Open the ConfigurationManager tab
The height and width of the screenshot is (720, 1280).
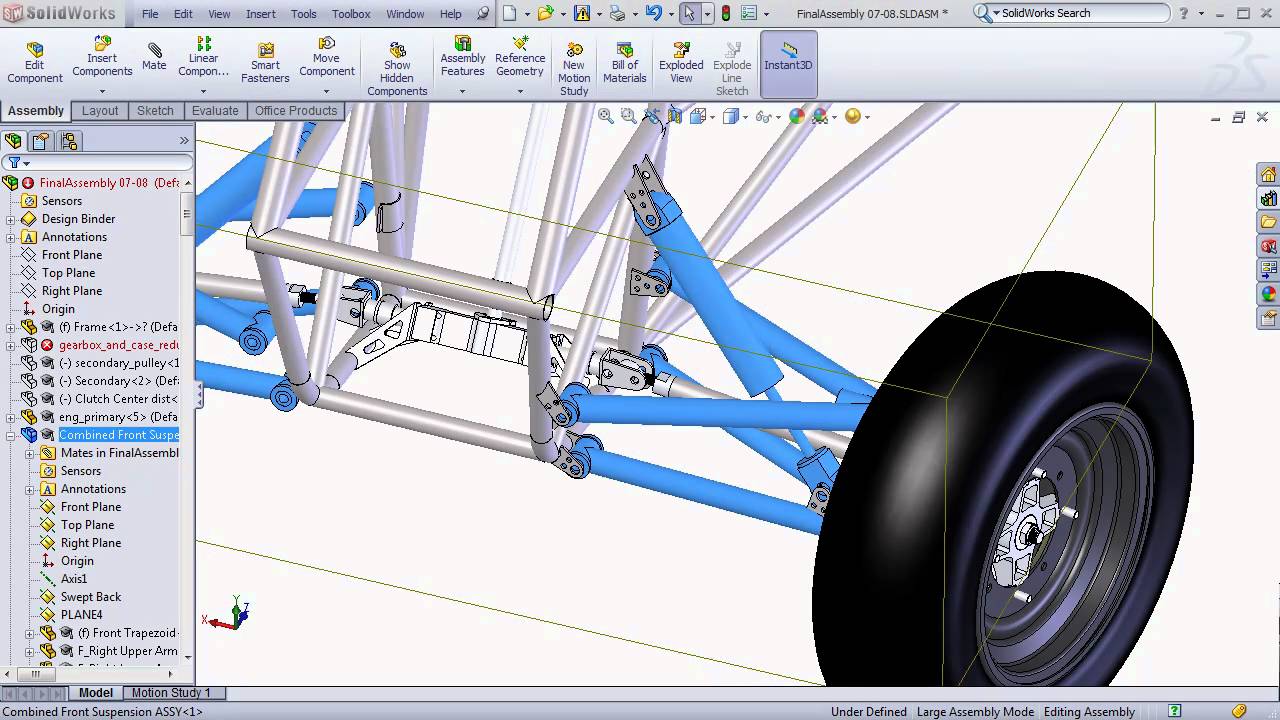[x=69, y=141]
